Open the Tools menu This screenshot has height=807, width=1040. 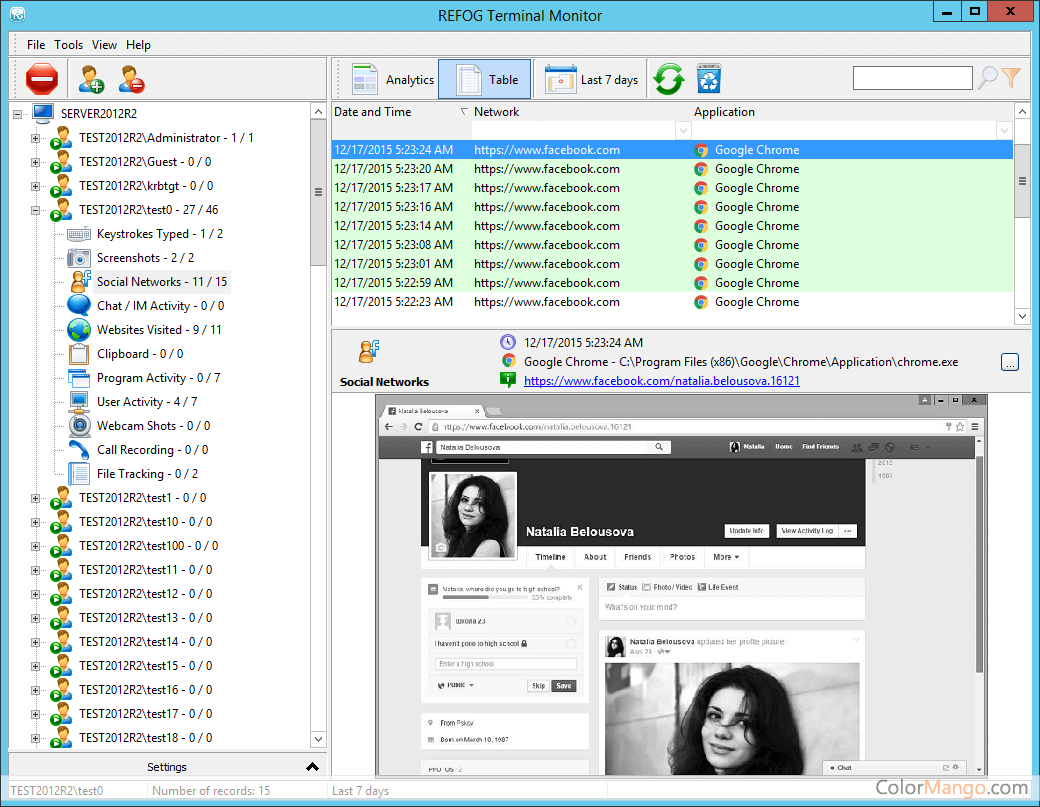pyautogui.click(x=69, y=45)
